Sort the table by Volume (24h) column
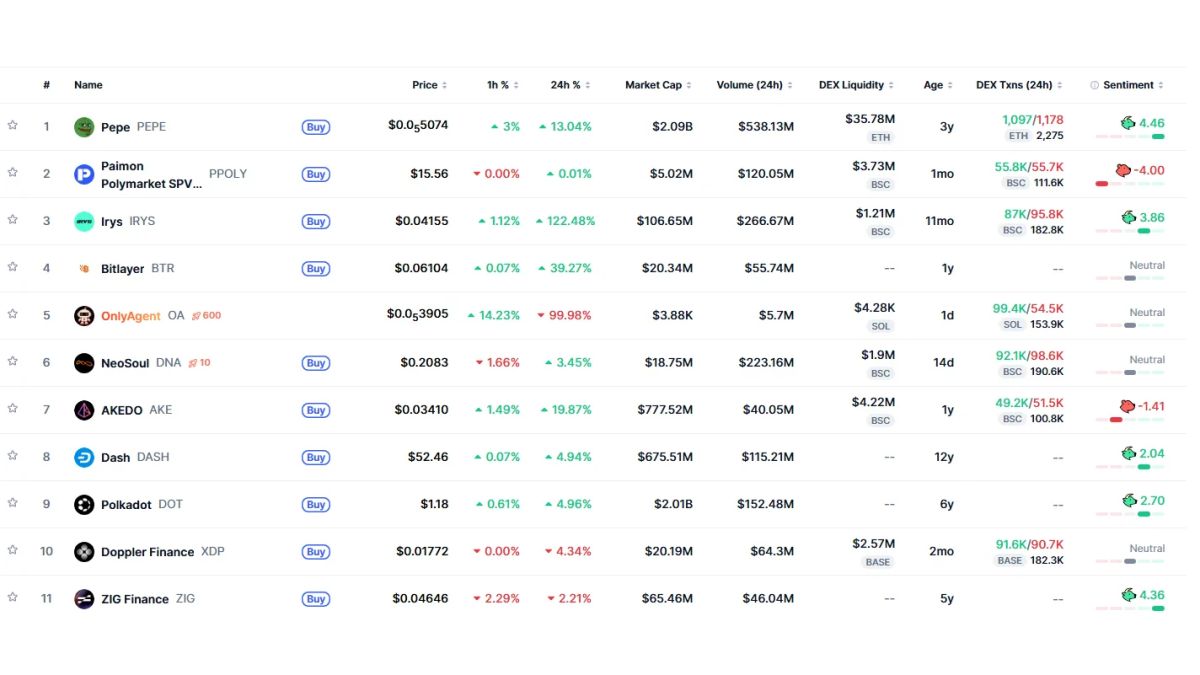 tap(755, 85)
